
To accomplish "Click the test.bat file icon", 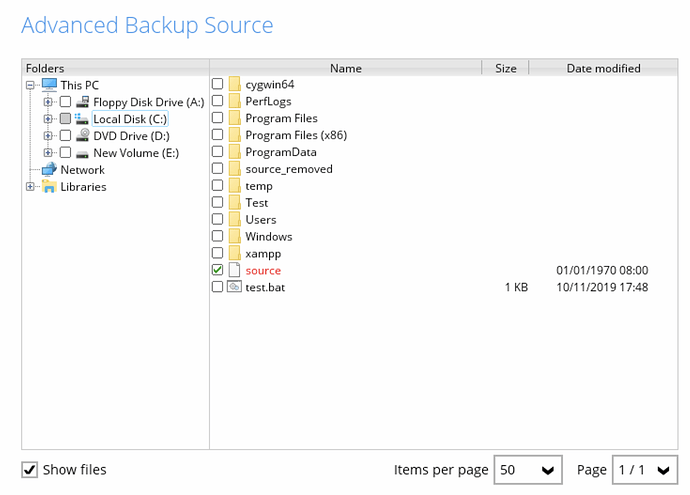I will coord(235,287).
